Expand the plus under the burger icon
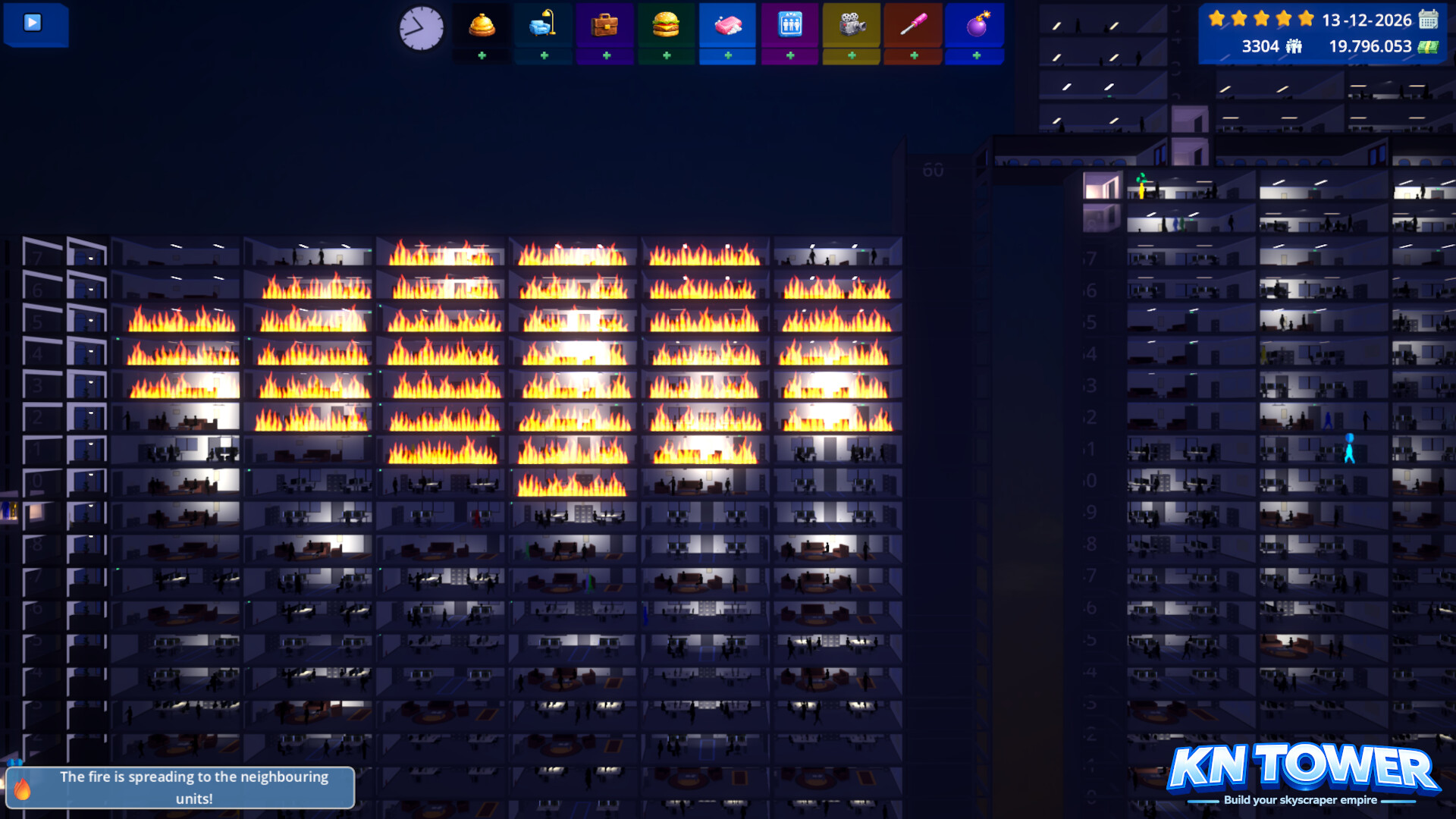The width and height of the screenshot is (1456, 819). pos(667,56)
